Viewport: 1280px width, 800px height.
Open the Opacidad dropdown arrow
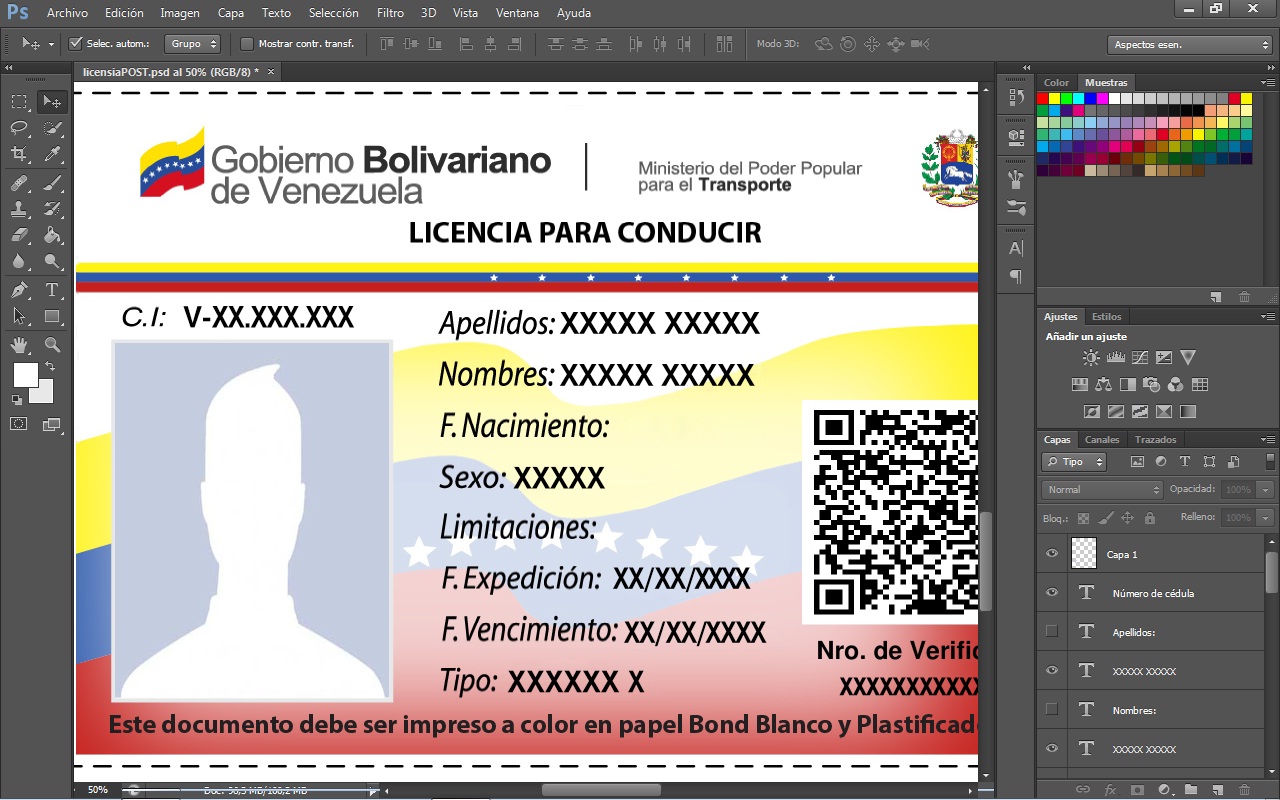pos(1265,490)
